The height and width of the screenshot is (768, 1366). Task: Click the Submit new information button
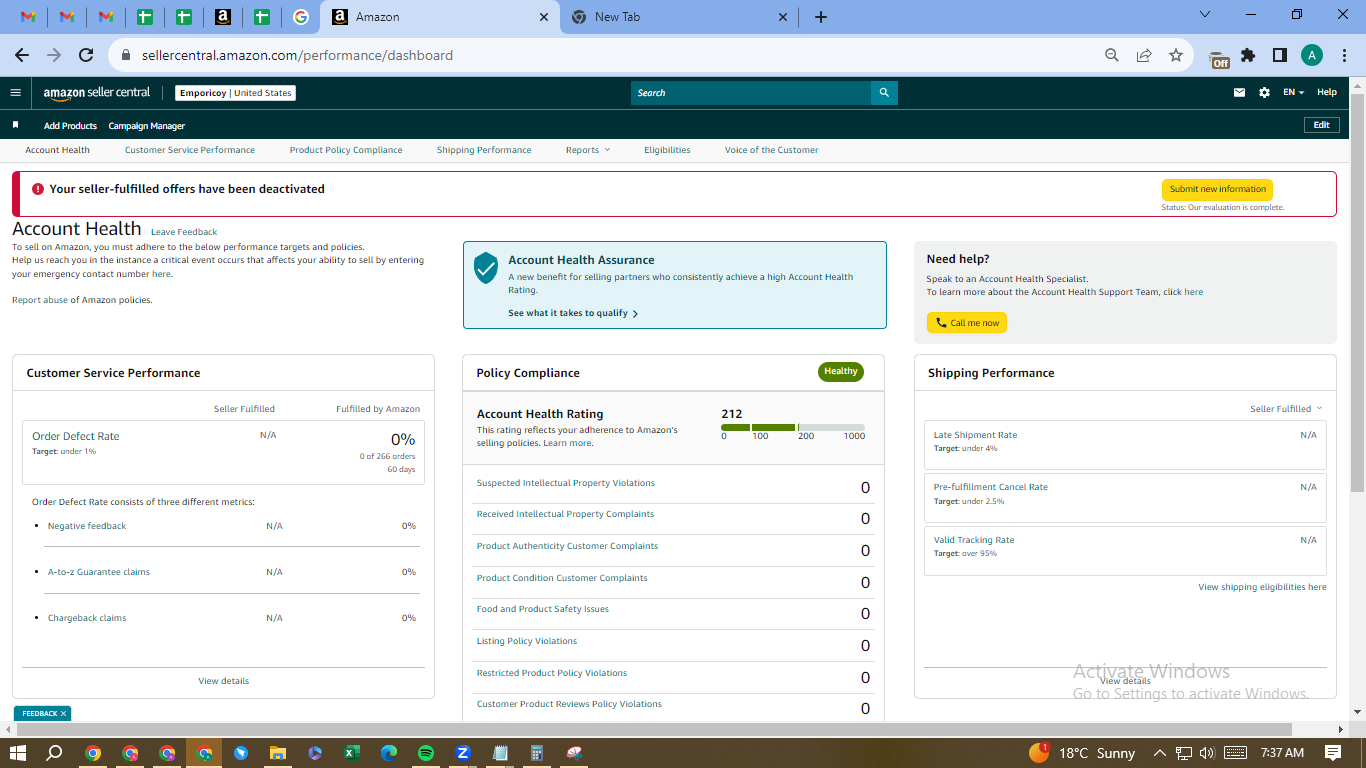click(x=1217, y=189)
